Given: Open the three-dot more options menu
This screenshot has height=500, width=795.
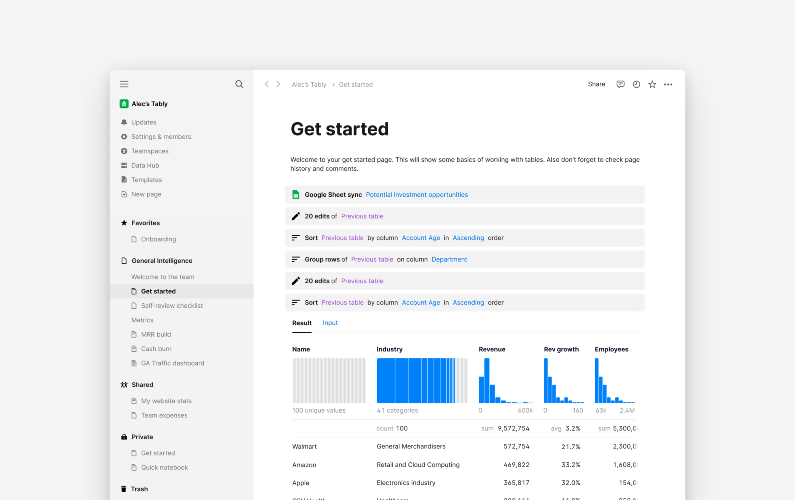Looking at the screenshot, I should 668,84.
